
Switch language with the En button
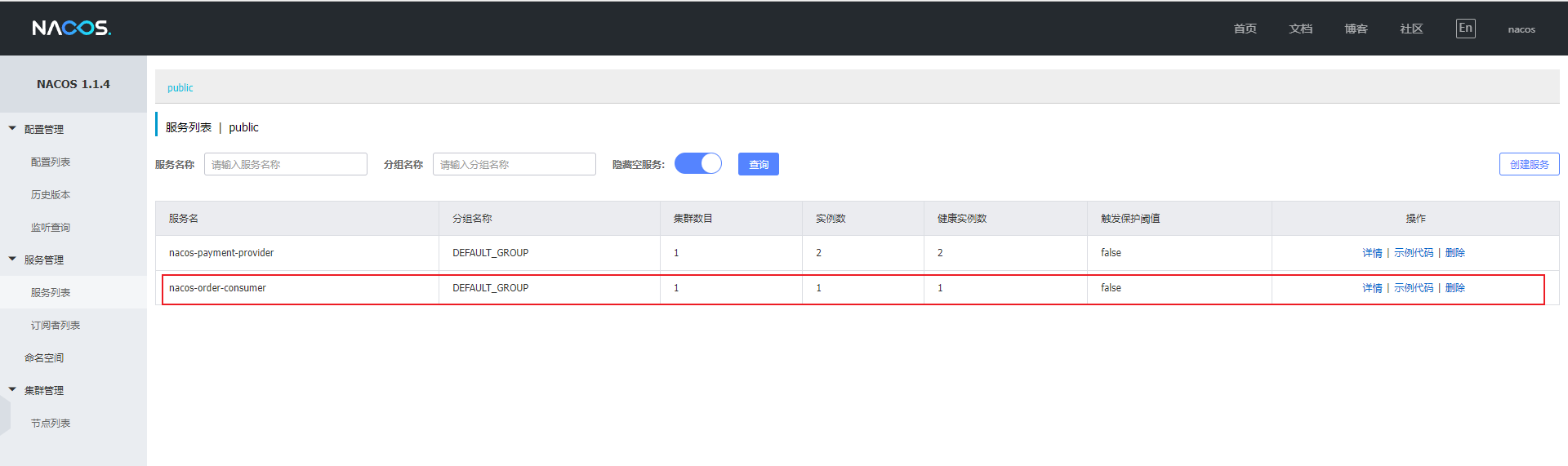(1466, 29)
